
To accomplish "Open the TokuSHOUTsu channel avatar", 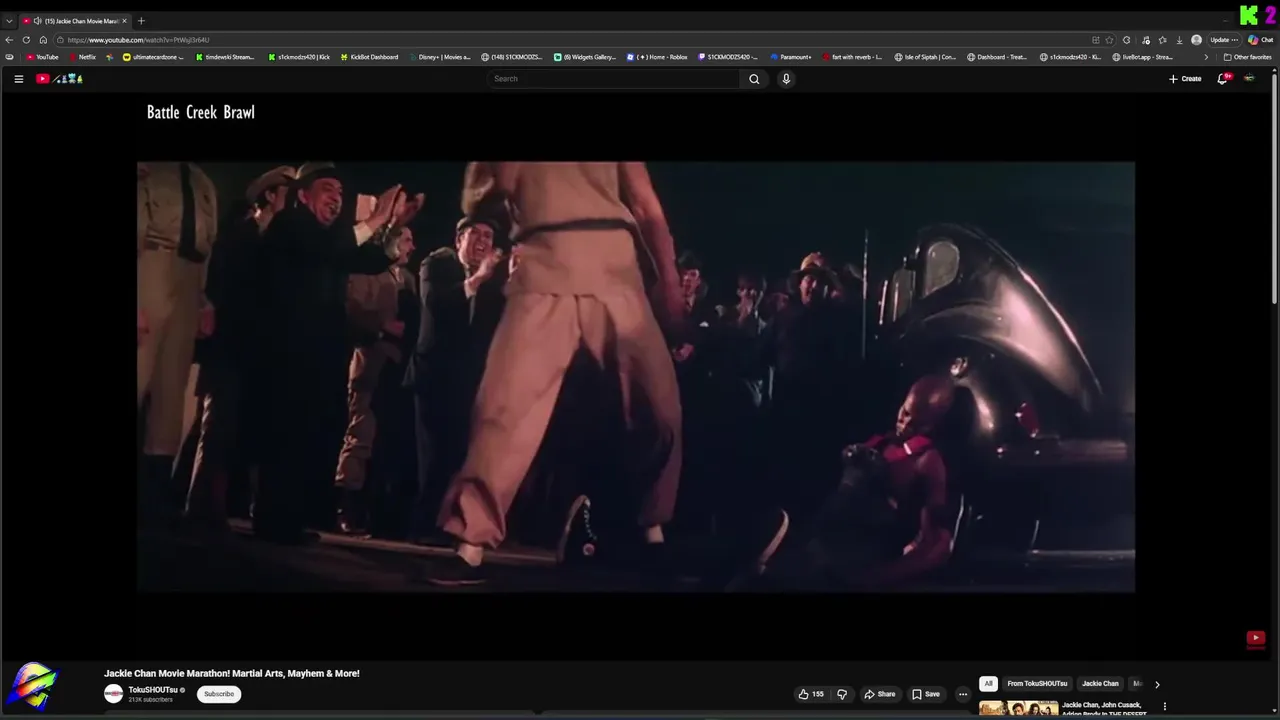I will (114, 694).
